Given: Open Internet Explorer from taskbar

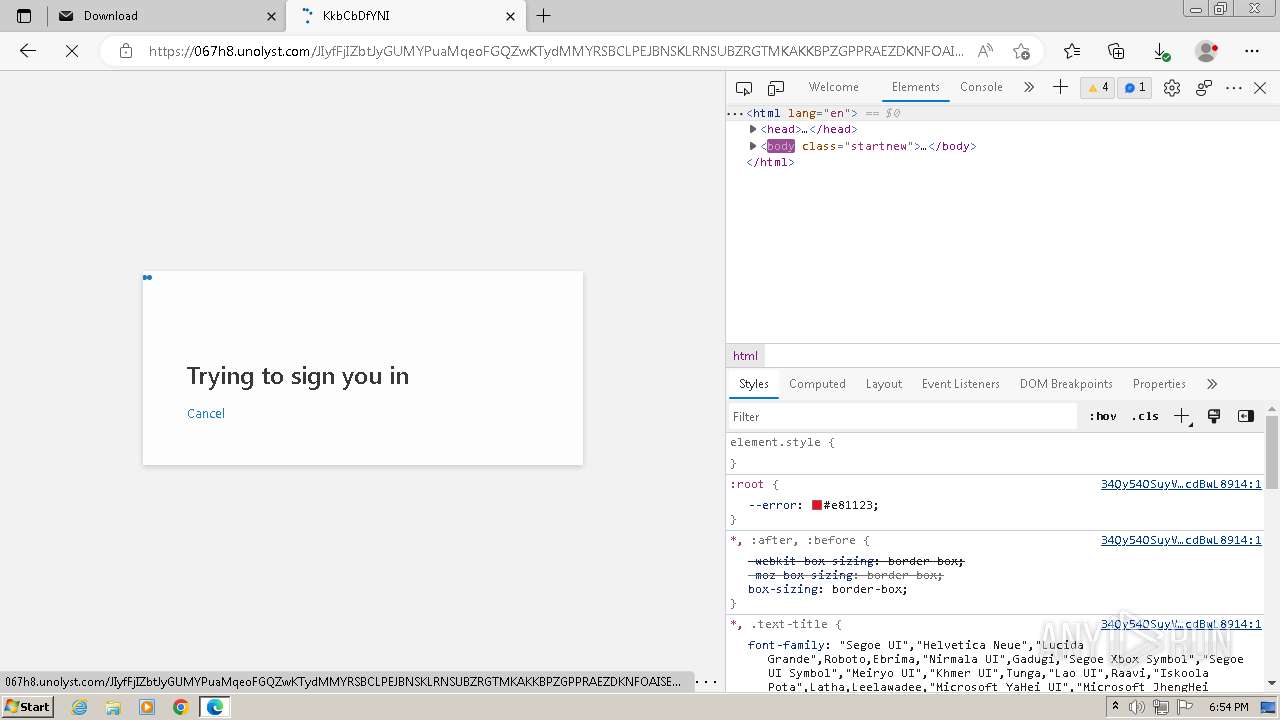Looking at the screenshot, I should (79, 707).
